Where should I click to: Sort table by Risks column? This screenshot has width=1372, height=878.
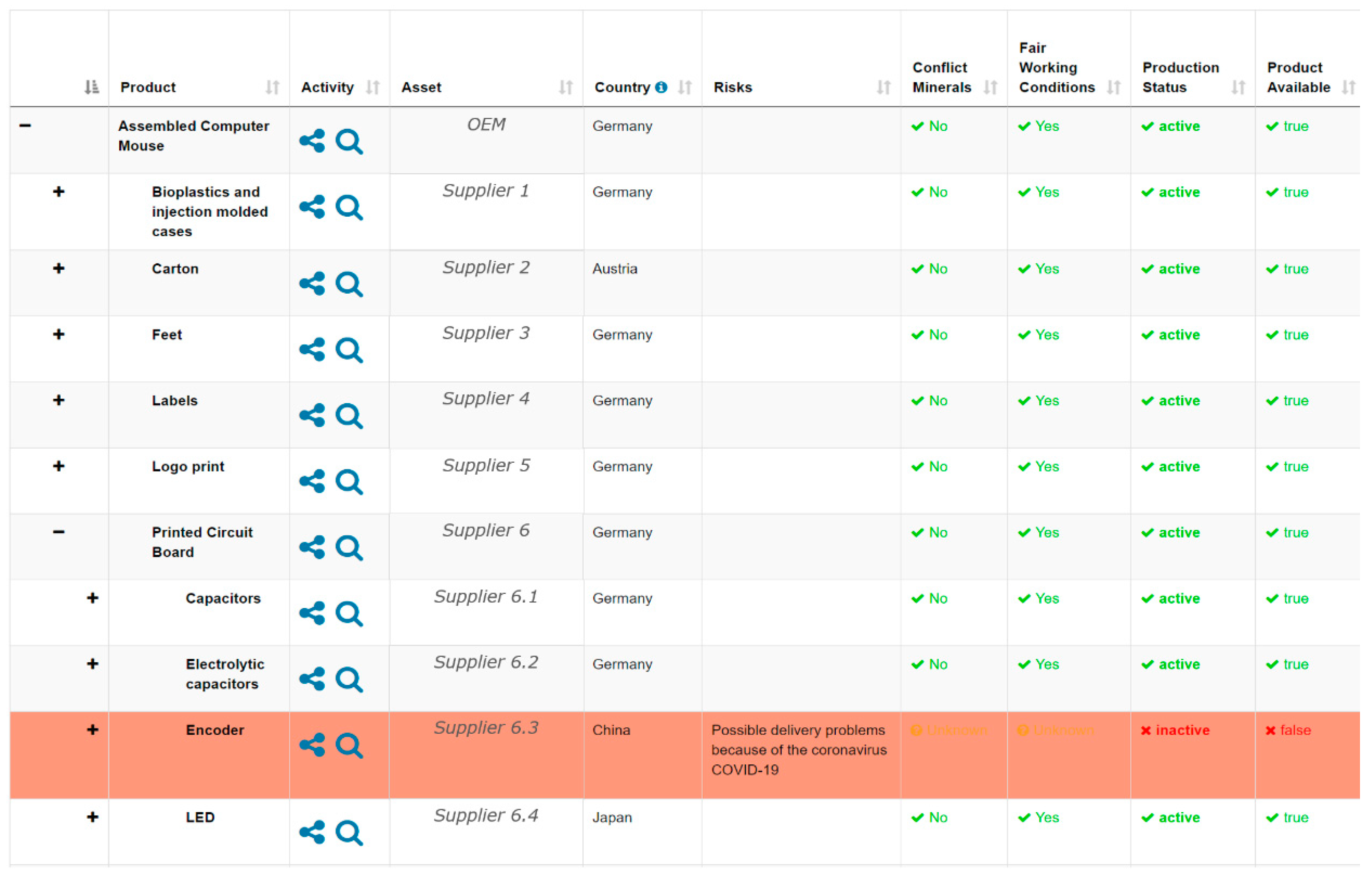tap(883, 87)
